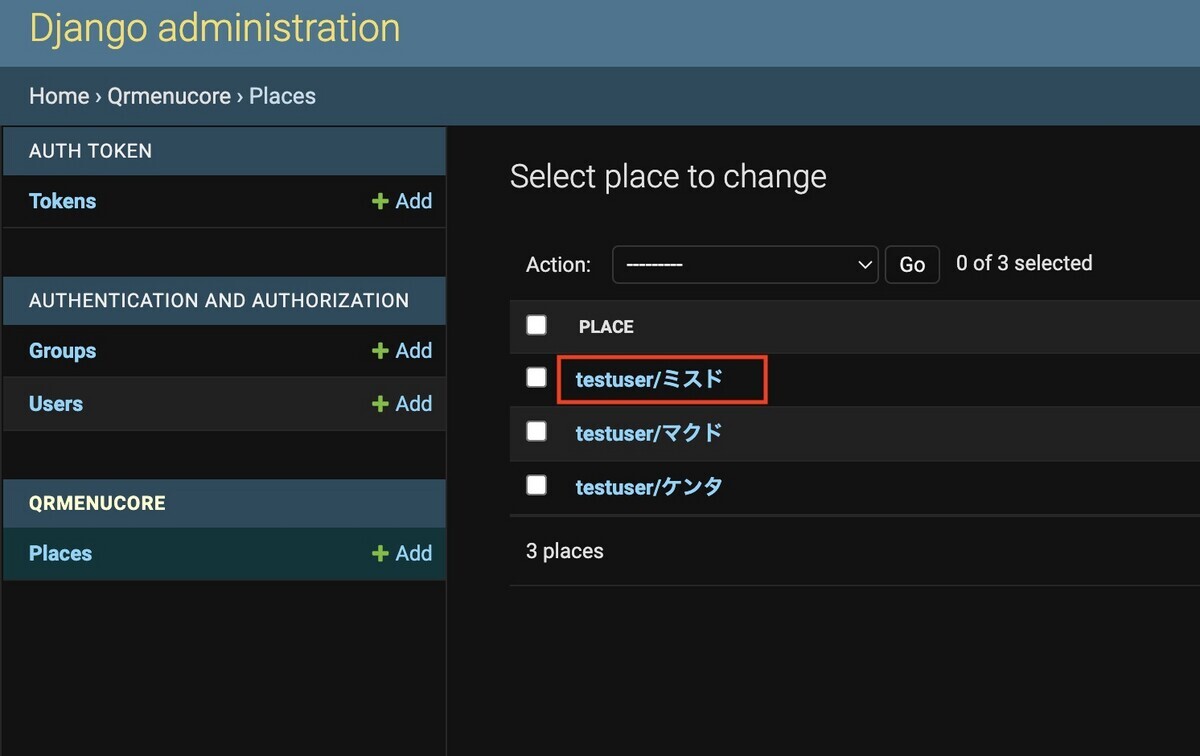Viewport: 1200px width, 756px height.
Task: Check the box for testuser/ミスド
Action: (537, 377)
